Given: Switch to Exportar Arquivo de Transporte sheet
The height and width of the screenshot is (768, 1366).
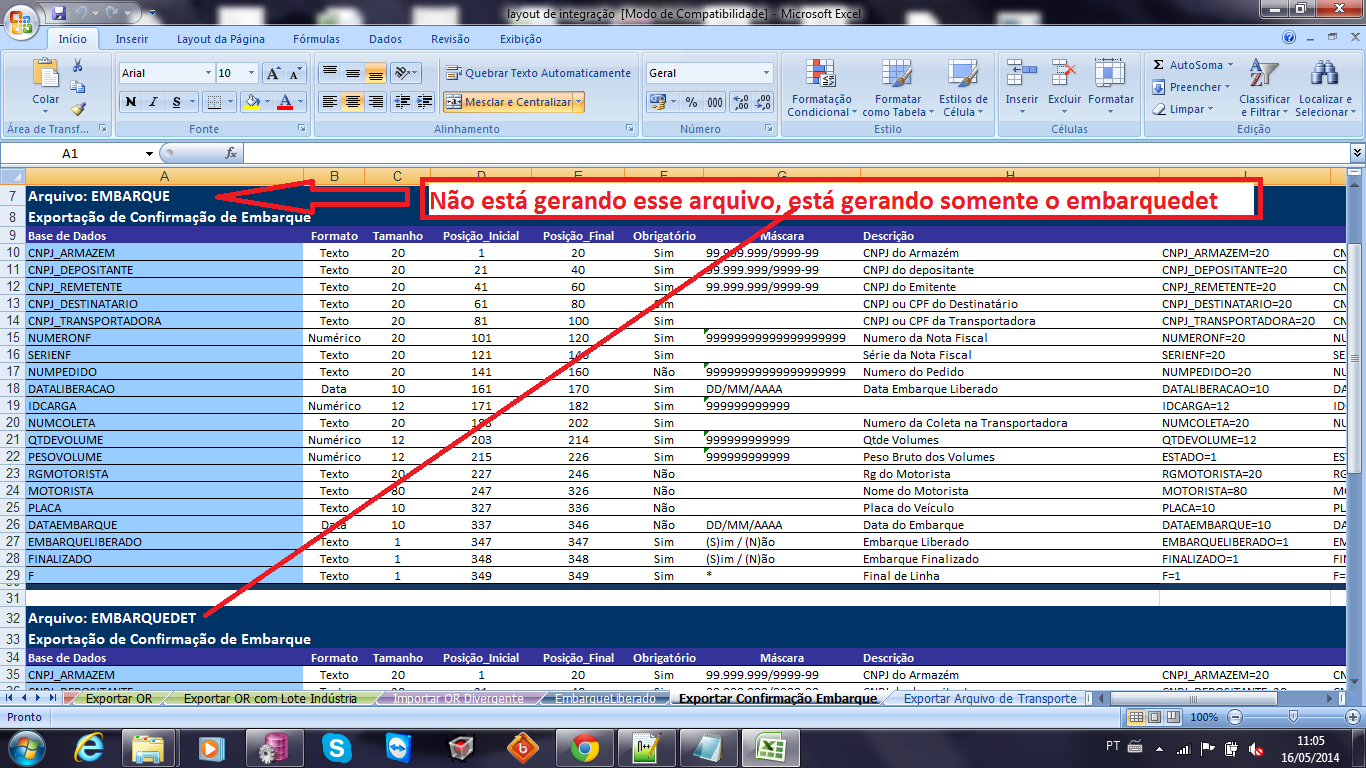Looking at the screenshot, I should pos(990,699).
